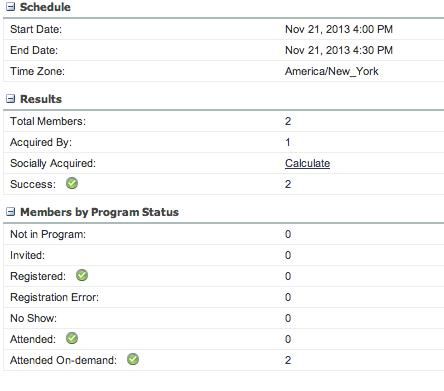Click the Total Members count
The width and height of the screenshot is (444, 391).
[x=288, y=121]
